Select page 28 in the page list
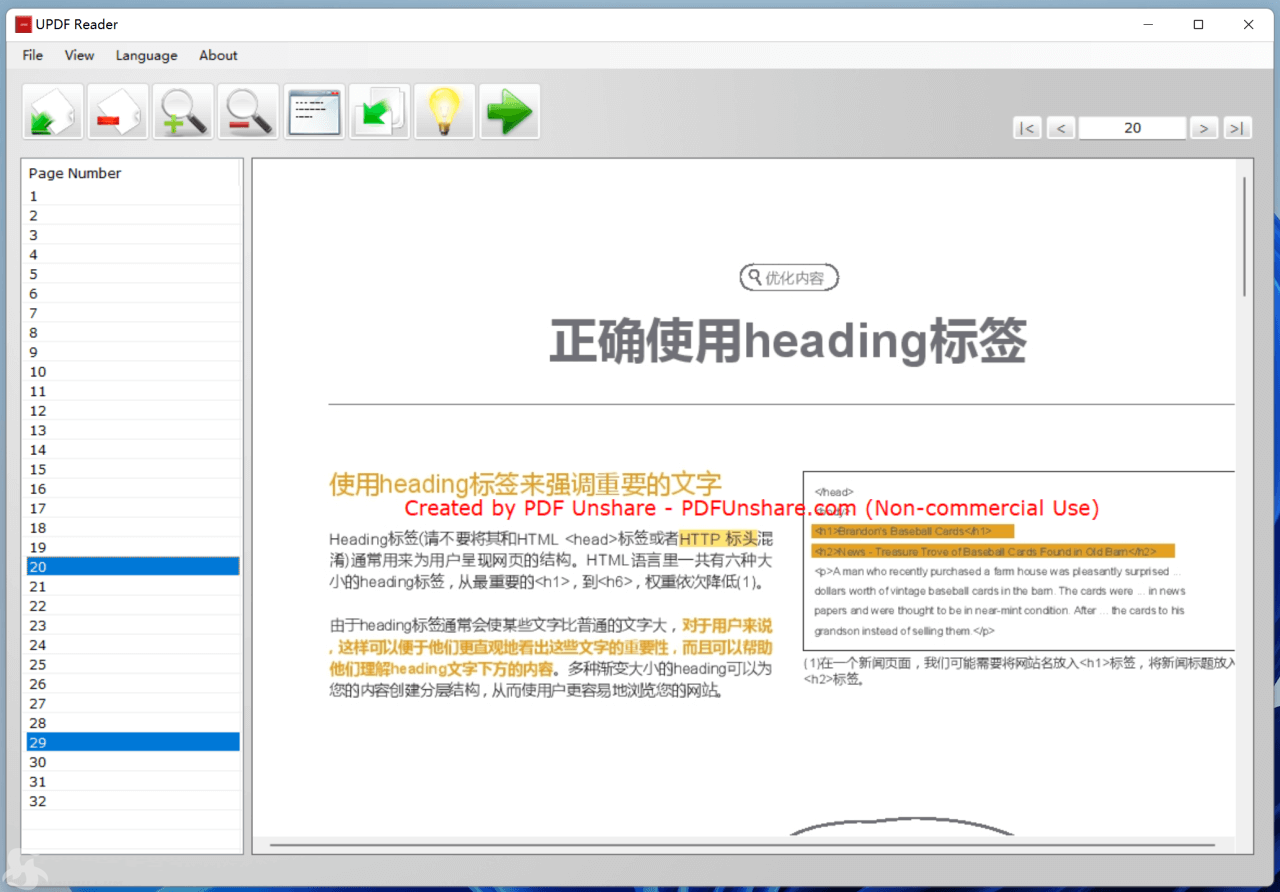This screenshot has width=1280, height=892. (133, 723)
